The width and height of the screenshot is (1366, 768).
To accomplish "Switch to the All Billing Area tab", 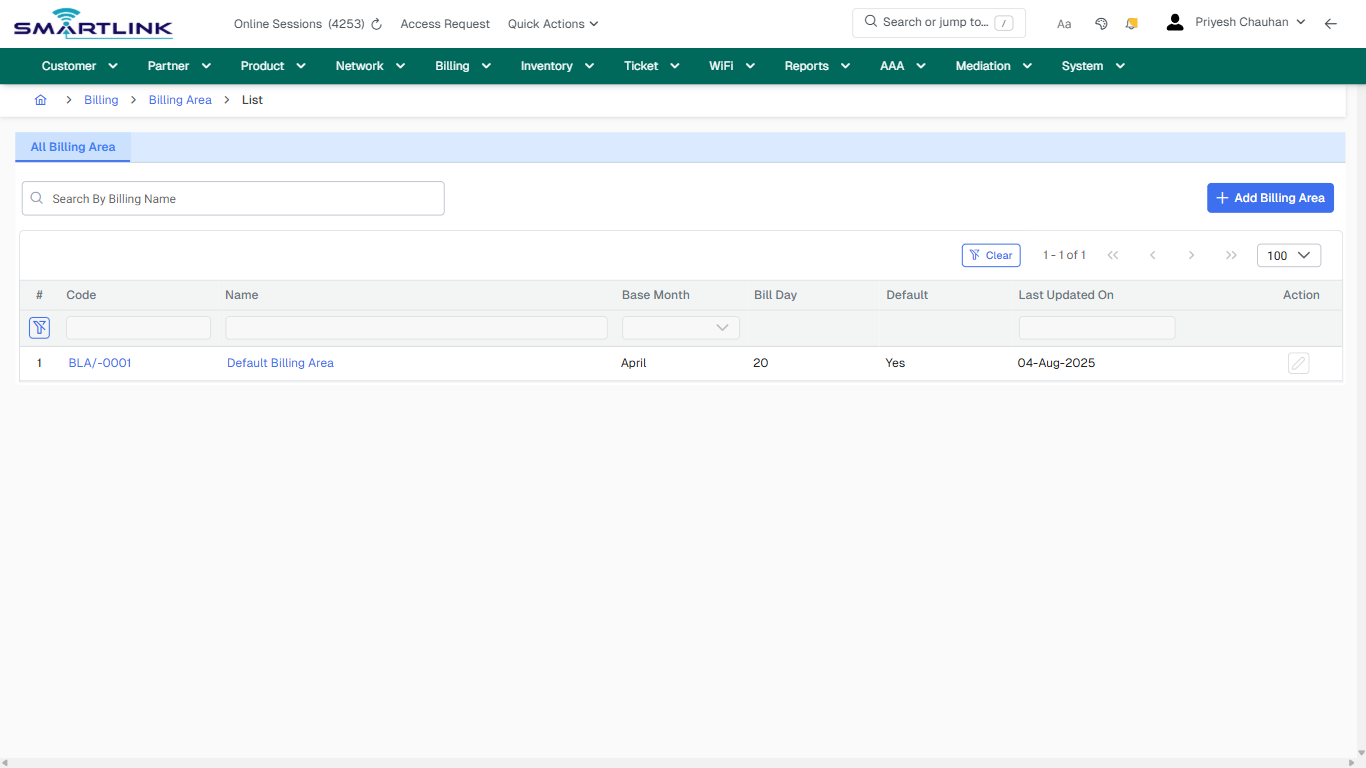I will tap(72, 147).
